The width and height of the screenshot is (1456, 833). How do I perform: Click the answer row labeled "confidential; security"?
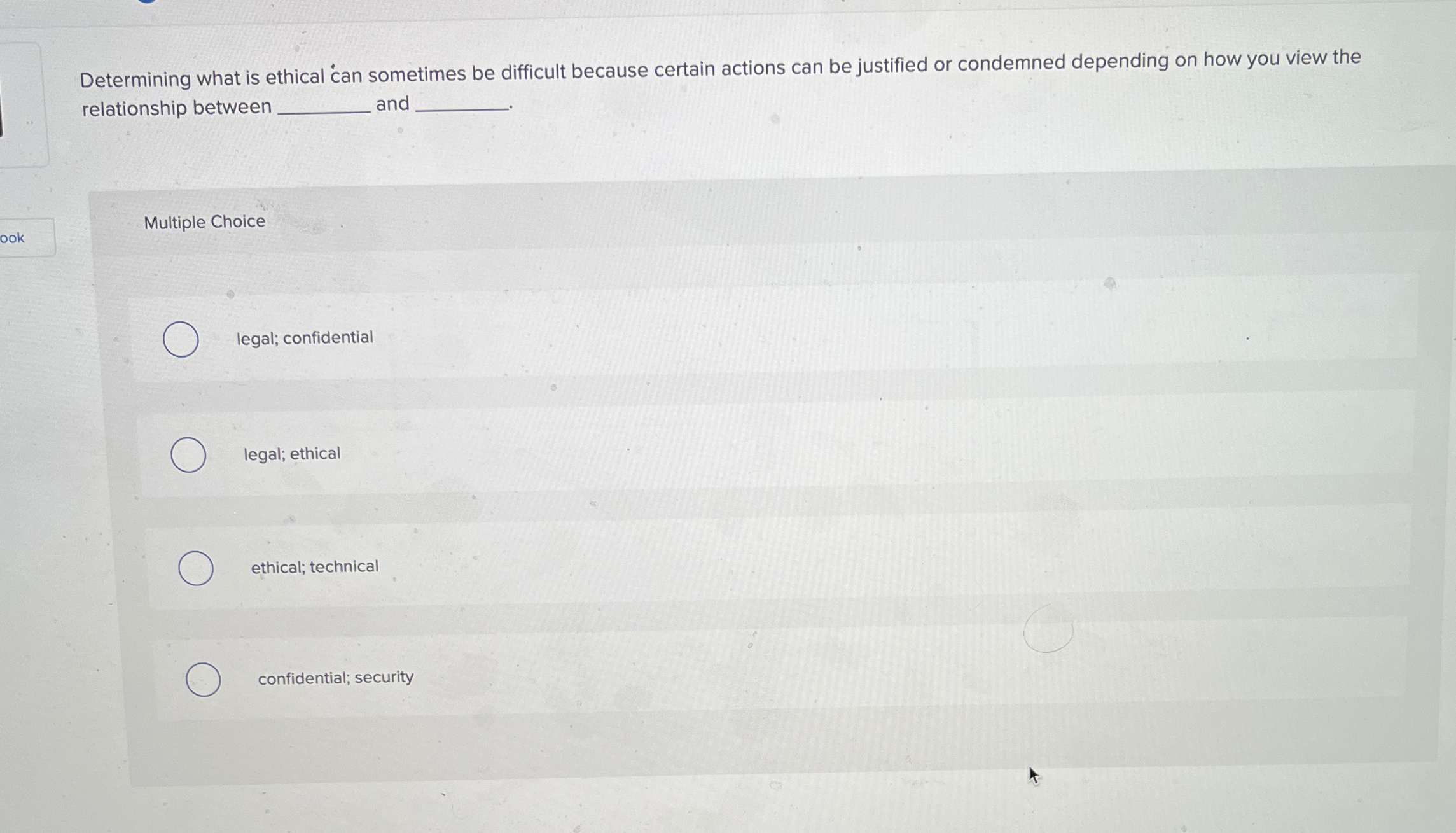(x=445, y=677)
